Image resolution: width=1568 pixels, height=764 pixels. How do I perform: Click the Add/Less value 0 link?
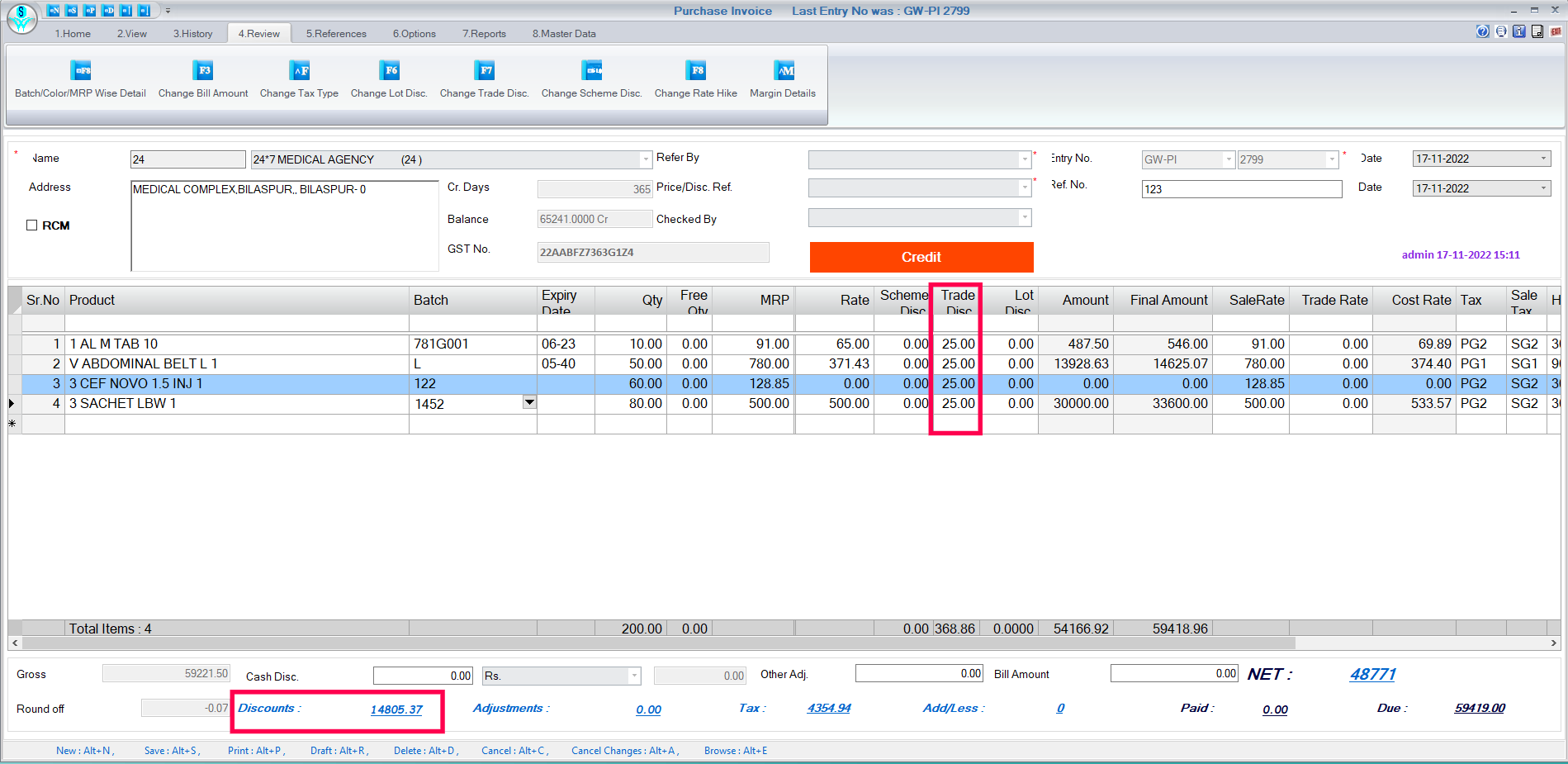point(1060,708)
